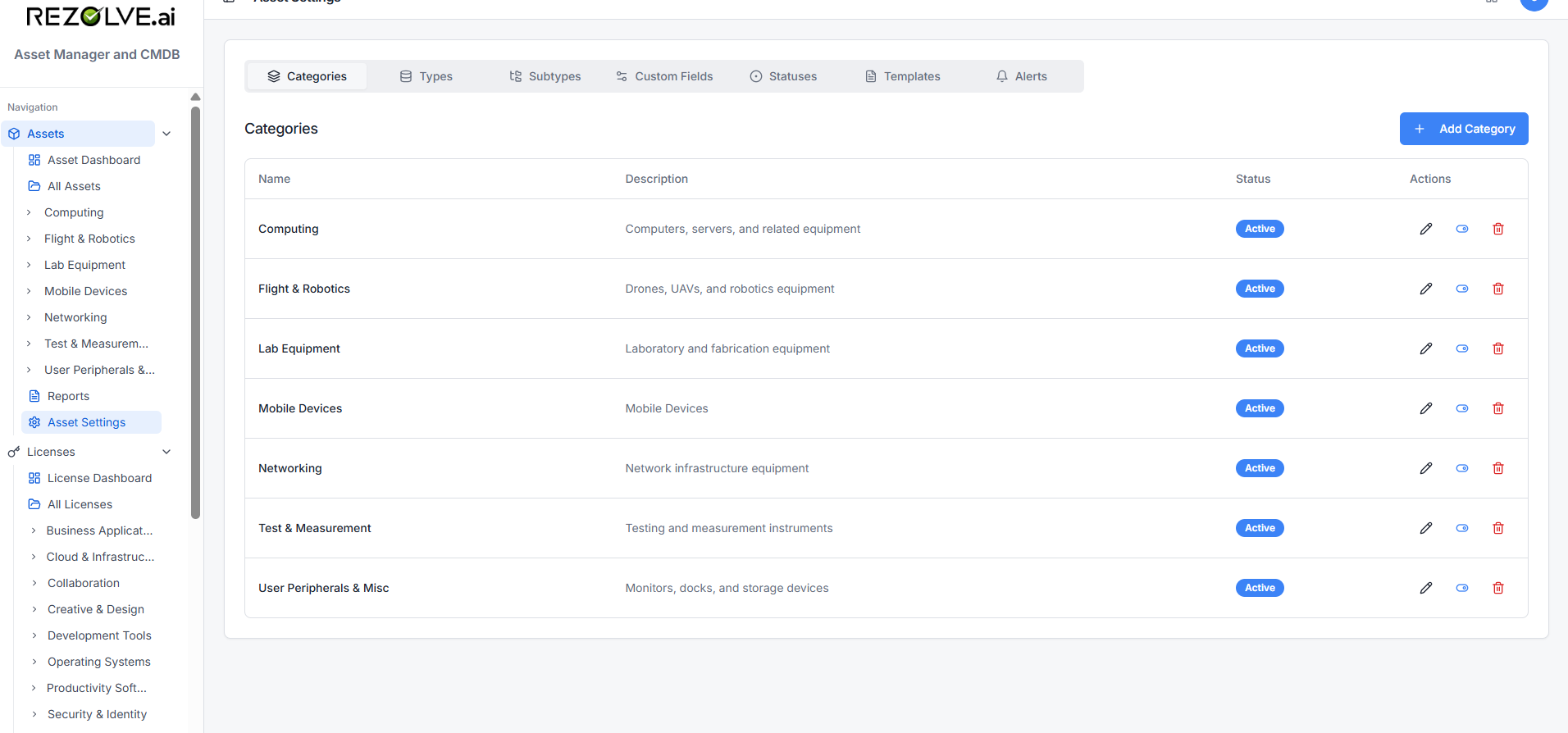1568x733 pixels.
Task: Click the Add Category button
Action: click(1464, 129)
